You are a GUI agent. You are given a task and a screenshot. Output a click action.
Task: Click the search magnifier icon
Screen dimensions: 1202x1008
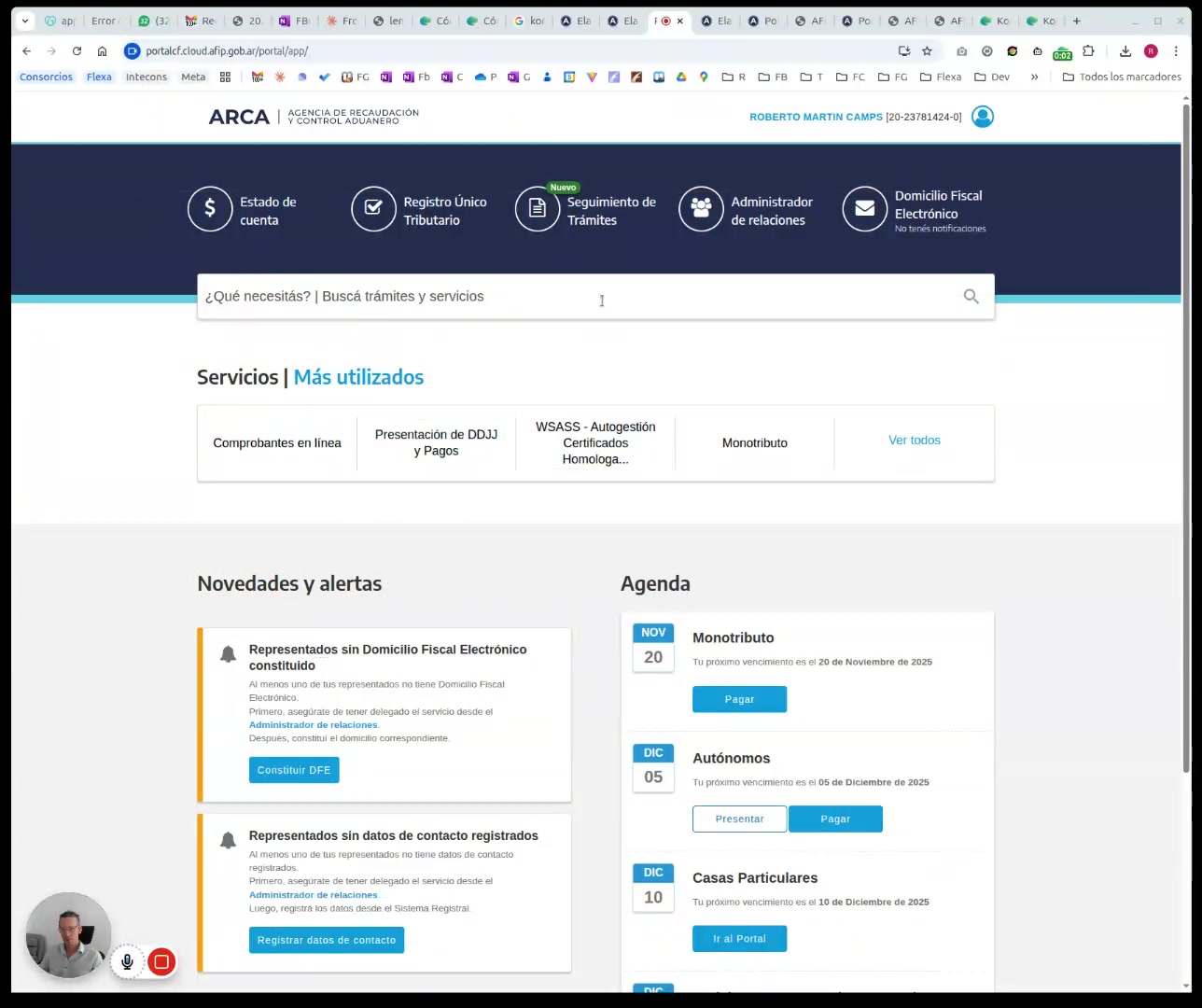[971, 296]
